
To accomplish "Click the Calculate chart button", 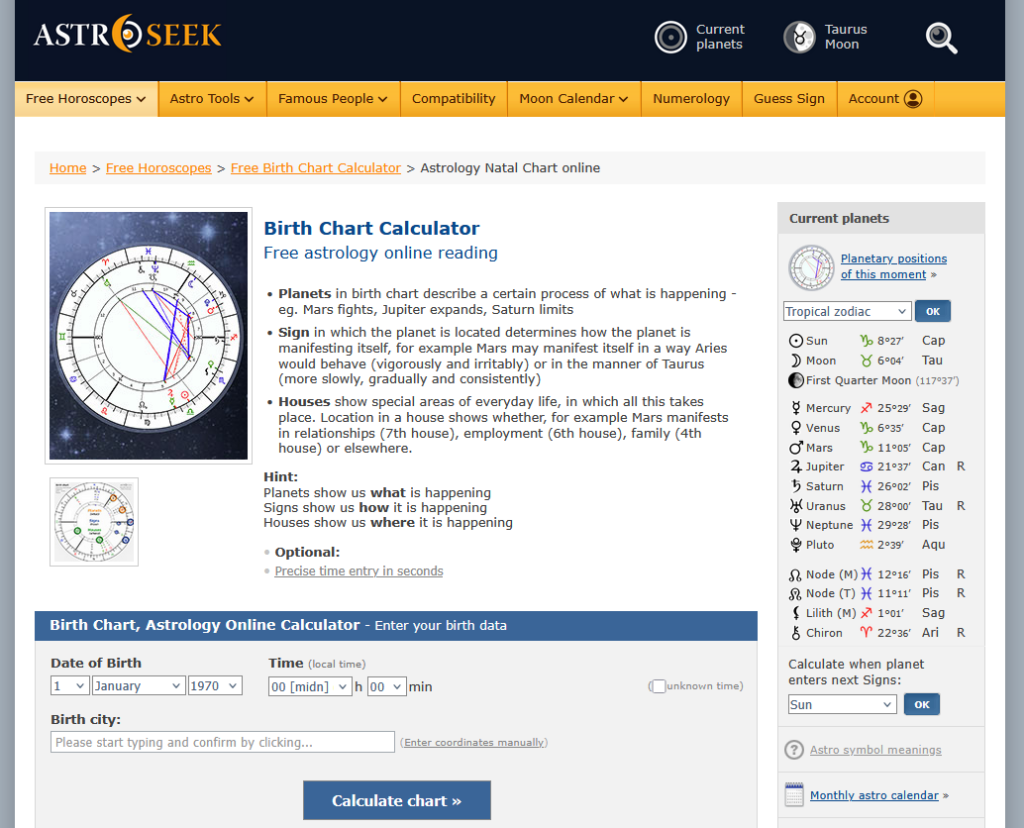I will pyautogui.click(x=397, y=800).
